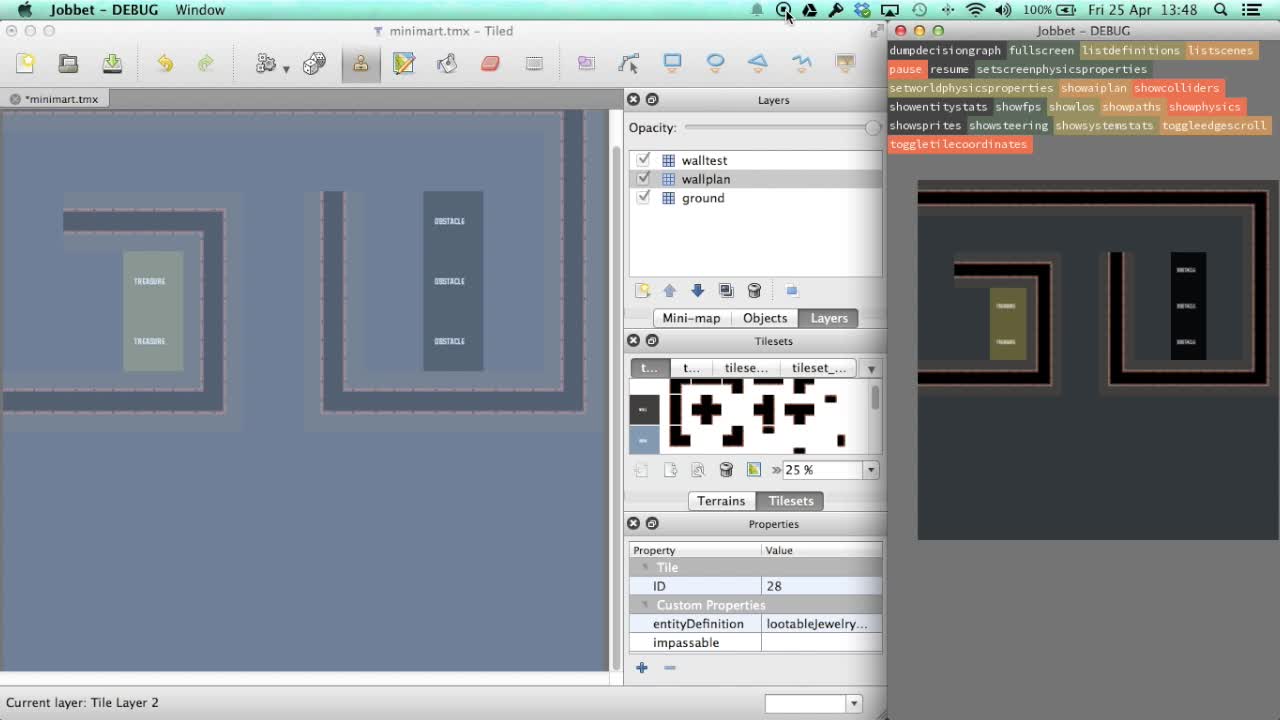1280x720 pixels.
Task: Toggle the wallplan layer checkbox
Action: (x=643, y=179)
